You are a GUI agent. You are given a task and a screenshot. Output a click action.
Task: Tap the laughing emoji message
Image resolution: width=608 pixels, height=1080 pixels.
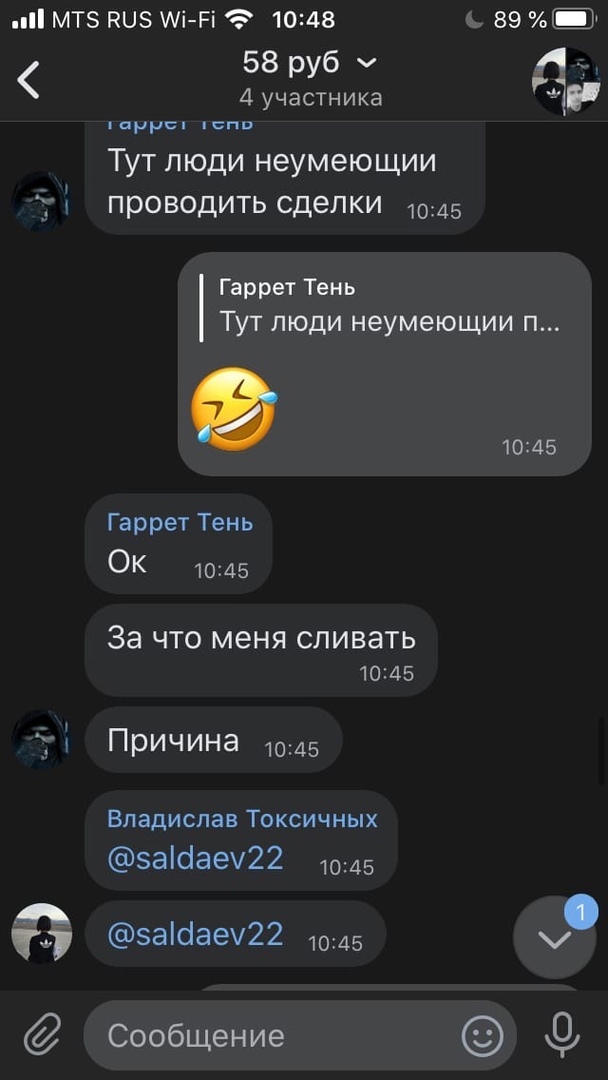pos(234,408)
